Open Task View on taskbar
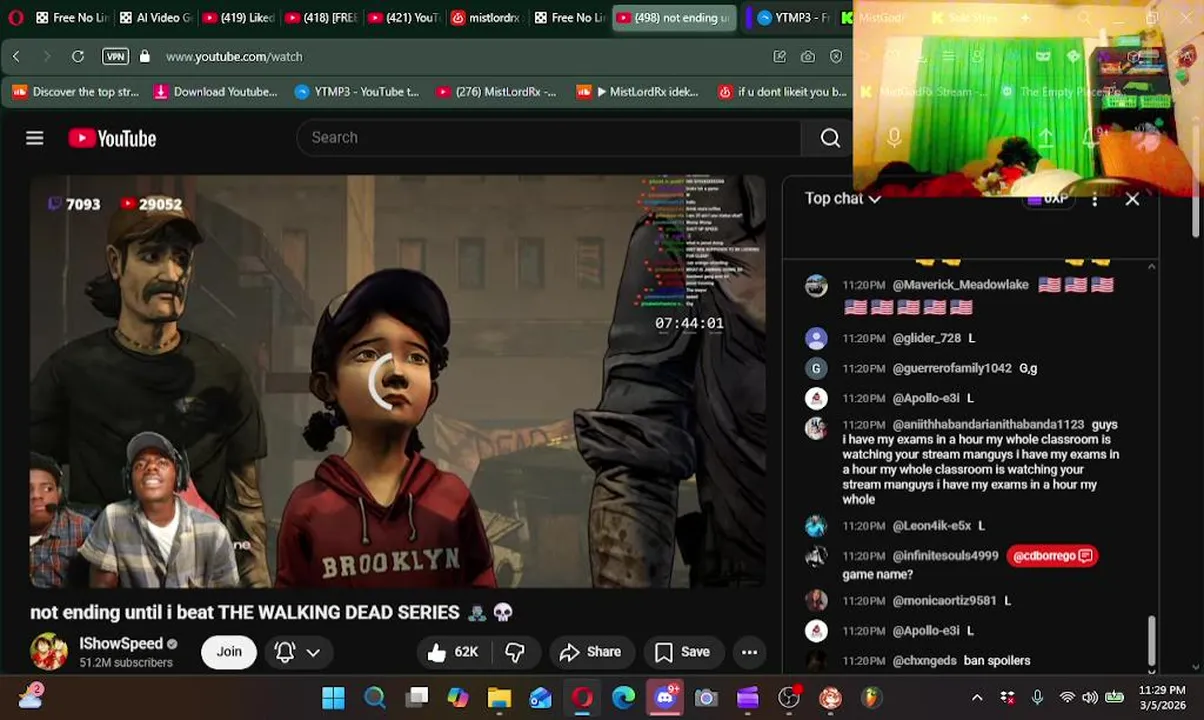This screenshot has height=720, width=1204. 417,698
